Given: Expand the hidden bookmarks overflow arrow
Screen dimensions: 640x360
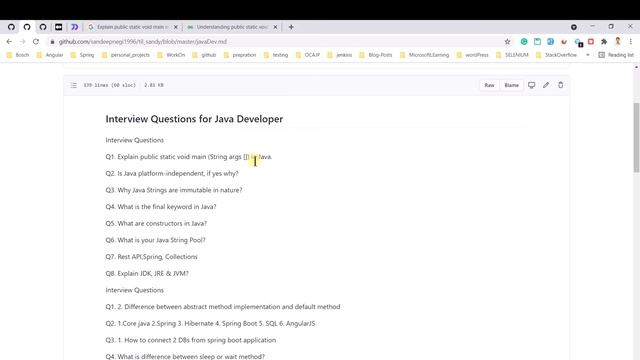Looking at the screenshot, I should coord(588,55).
